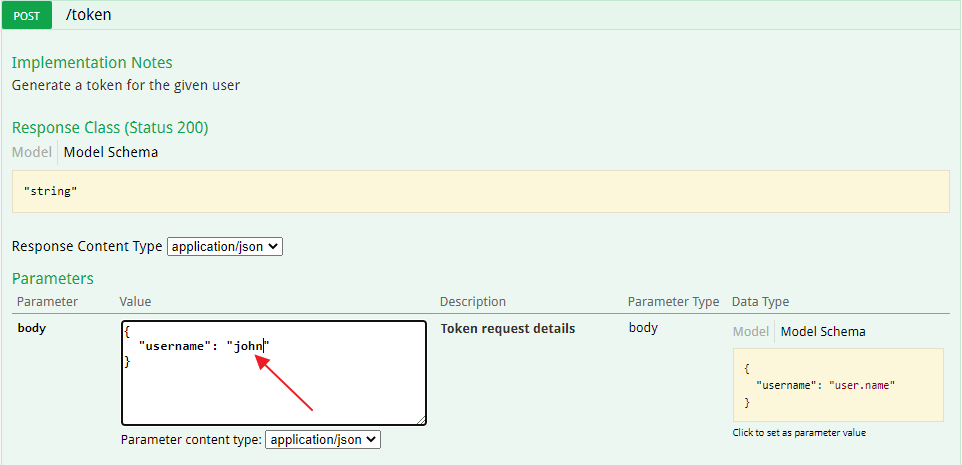The width and height of the screenshot is (962, 465).
Task: Click the Parameters section heading
Action: (52, 278)
